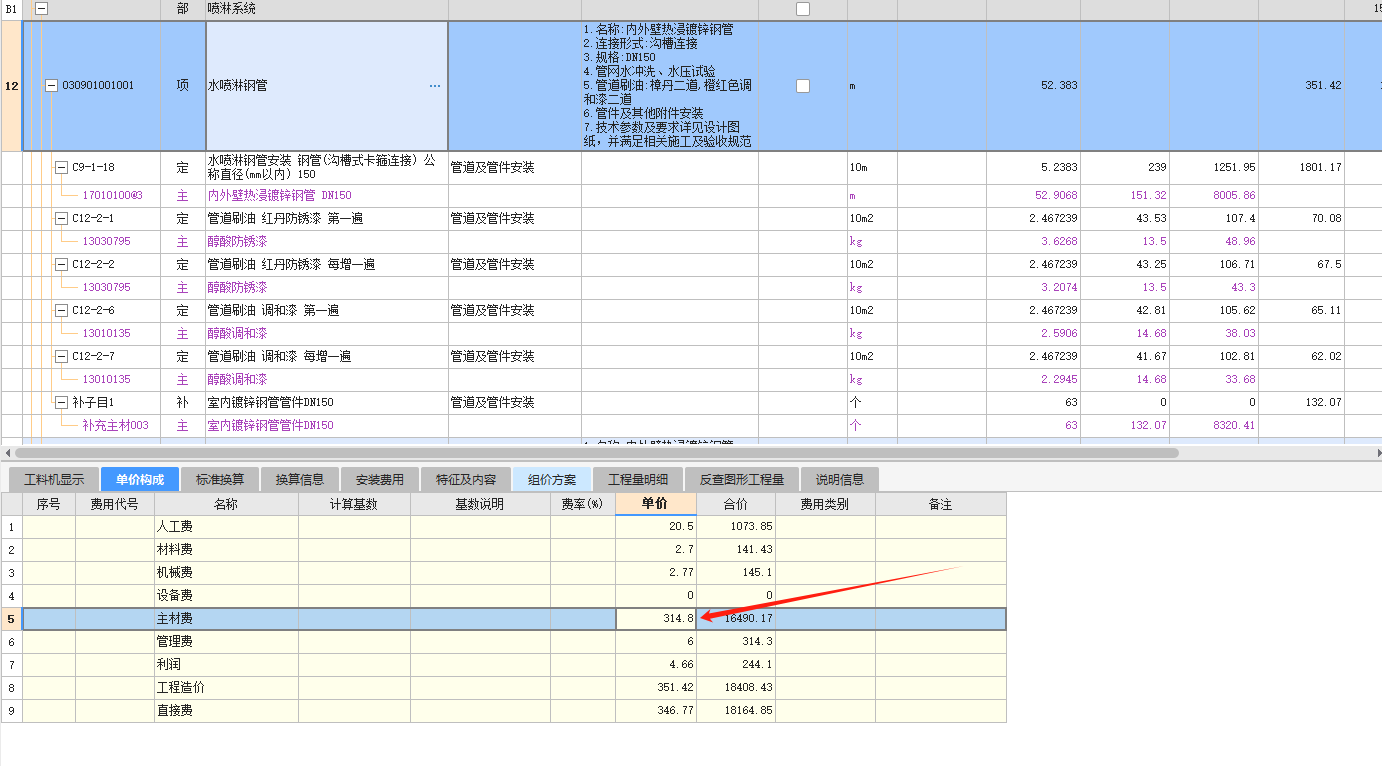Click the 计算基数 column header
The height and width of the screenshot is (766, 1382).
[354, 504]
